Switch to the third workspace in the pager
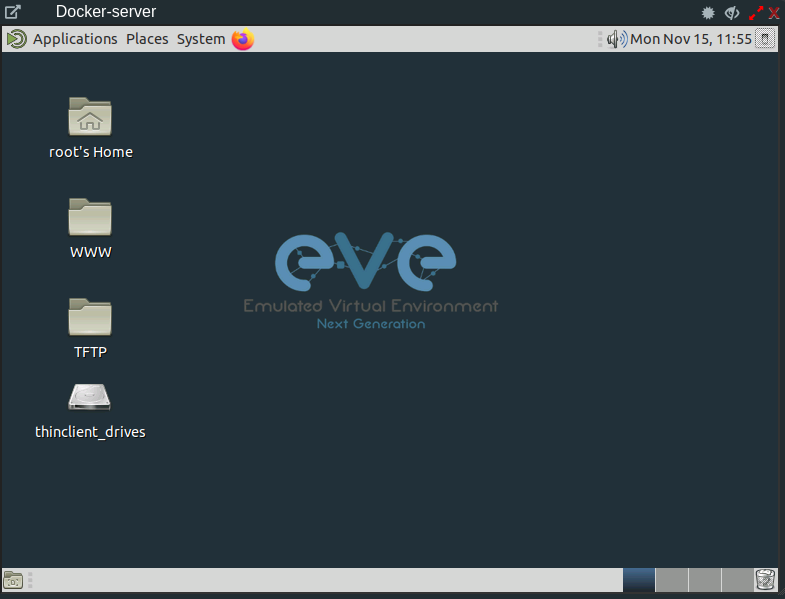This screenshot has height=599, width=785. [705, 580]
